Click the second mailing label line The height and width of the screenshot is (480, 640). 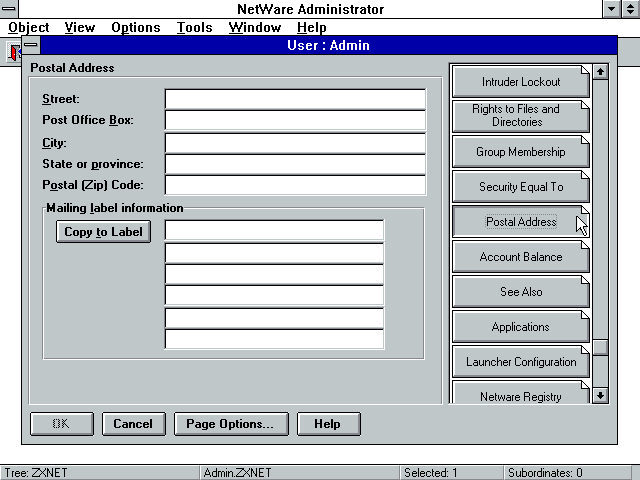pos(274,253)
